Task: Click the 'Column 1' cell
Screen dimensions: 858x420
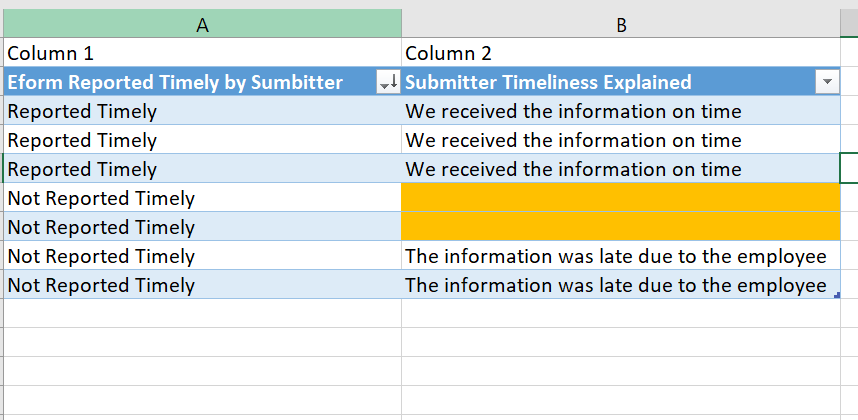Action: (202, 53)
